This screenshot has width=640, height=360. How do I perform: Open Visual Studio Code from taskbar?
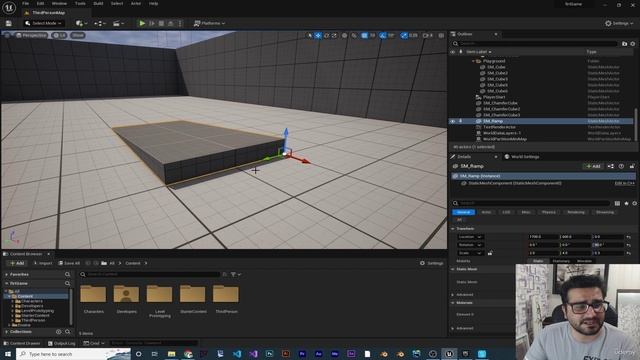(x=237, y=354)
